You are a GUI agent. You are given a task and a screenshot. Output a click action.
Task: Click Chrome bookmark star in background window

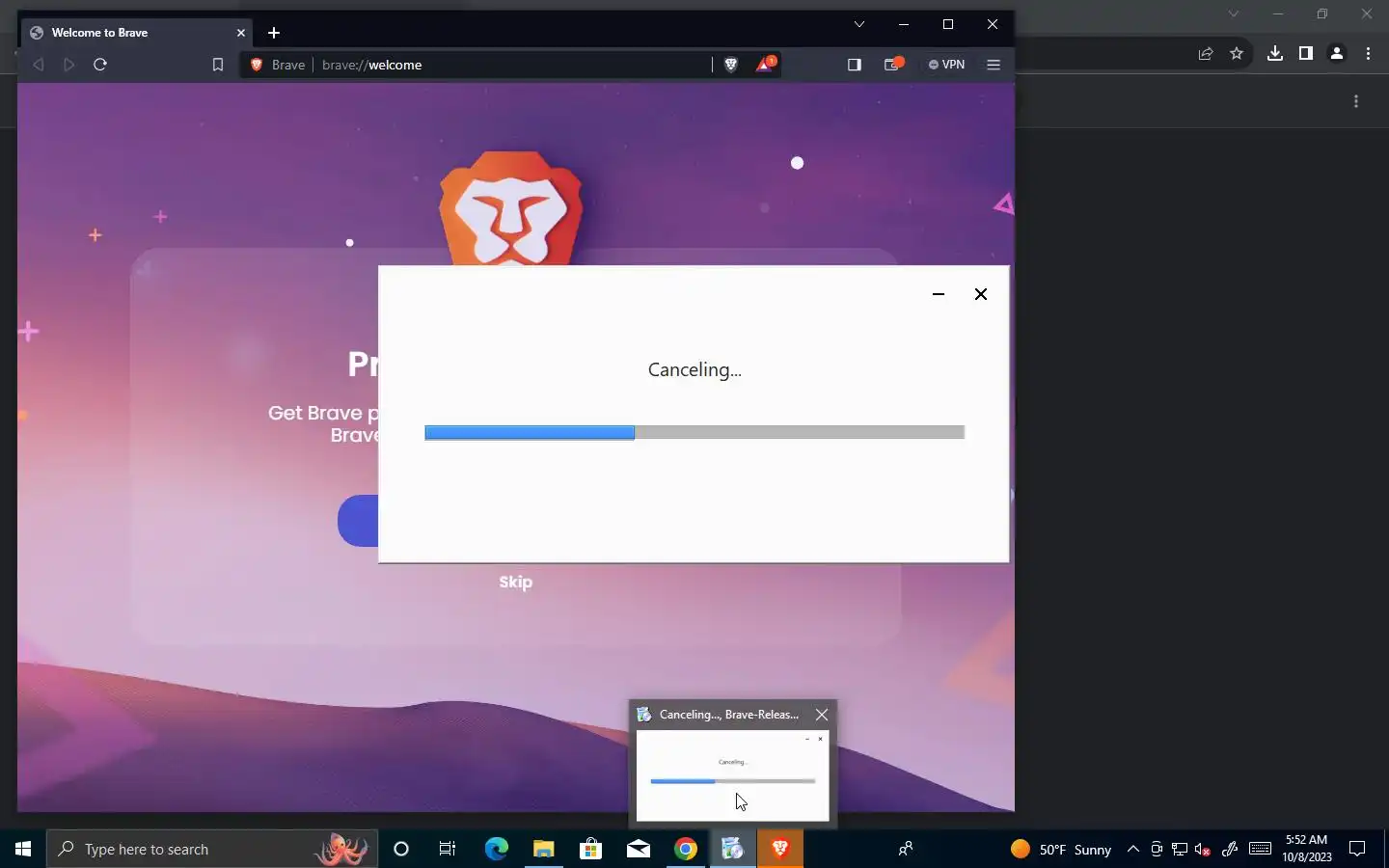(x=1237, y=54)
